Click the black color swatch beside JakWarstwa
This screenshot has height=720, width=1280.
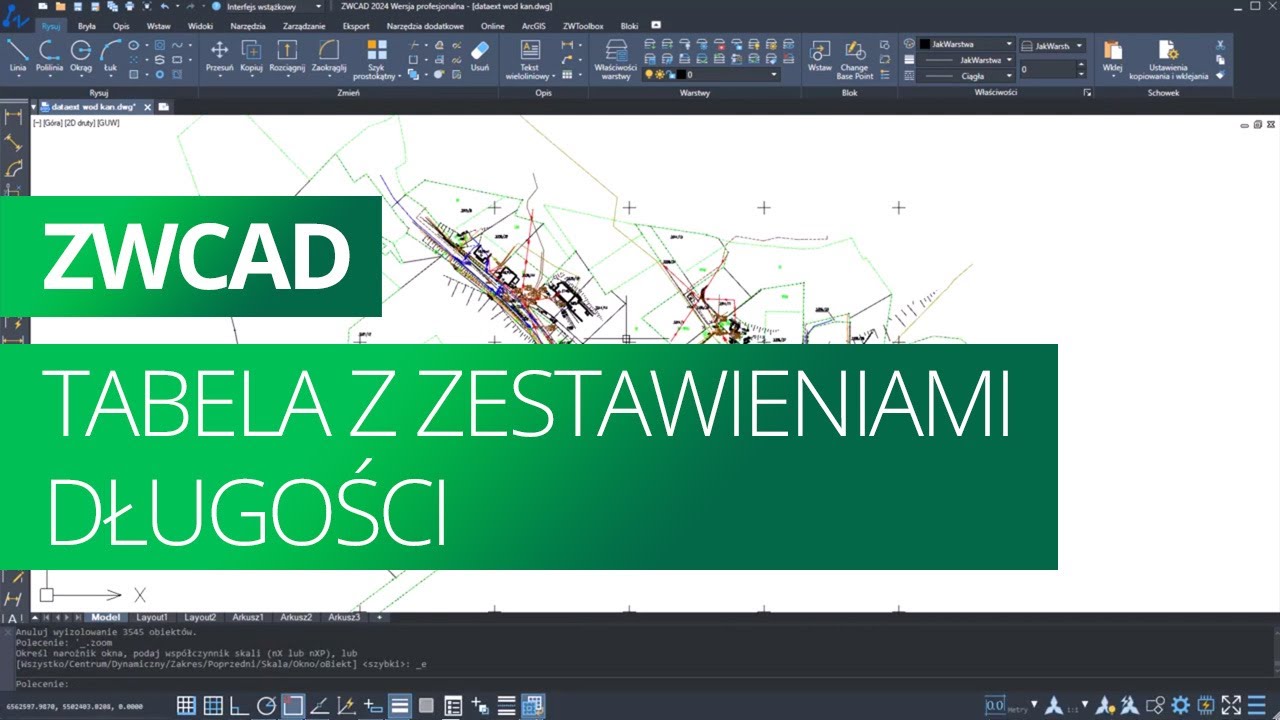[925, 45]
